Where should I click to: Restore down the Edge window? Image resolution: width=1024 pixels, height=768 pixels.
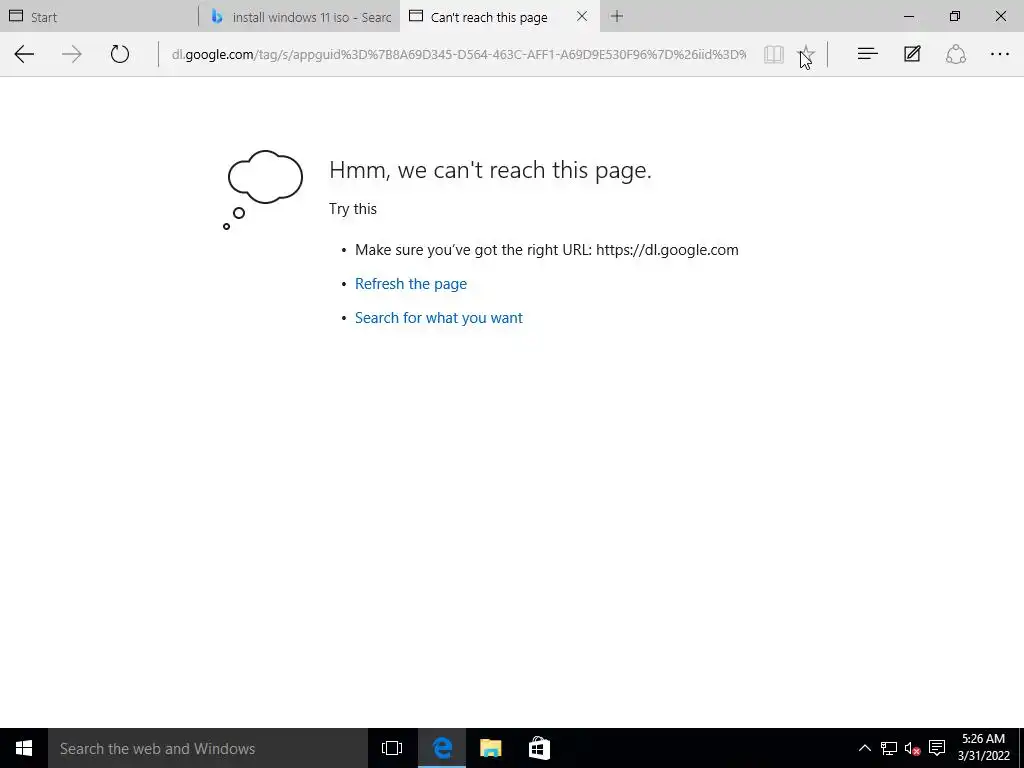pyautogui.click(x=955, y=16)
